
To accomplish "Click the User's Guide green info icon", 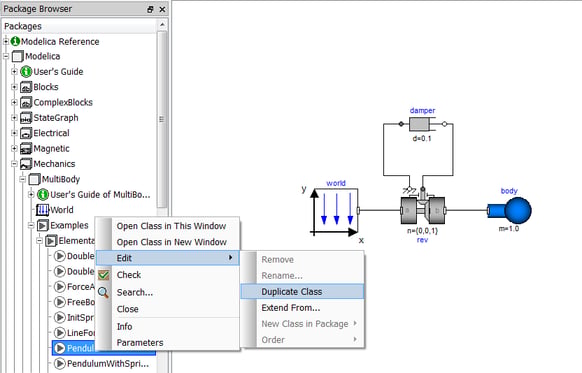I will tap(26, 72).
